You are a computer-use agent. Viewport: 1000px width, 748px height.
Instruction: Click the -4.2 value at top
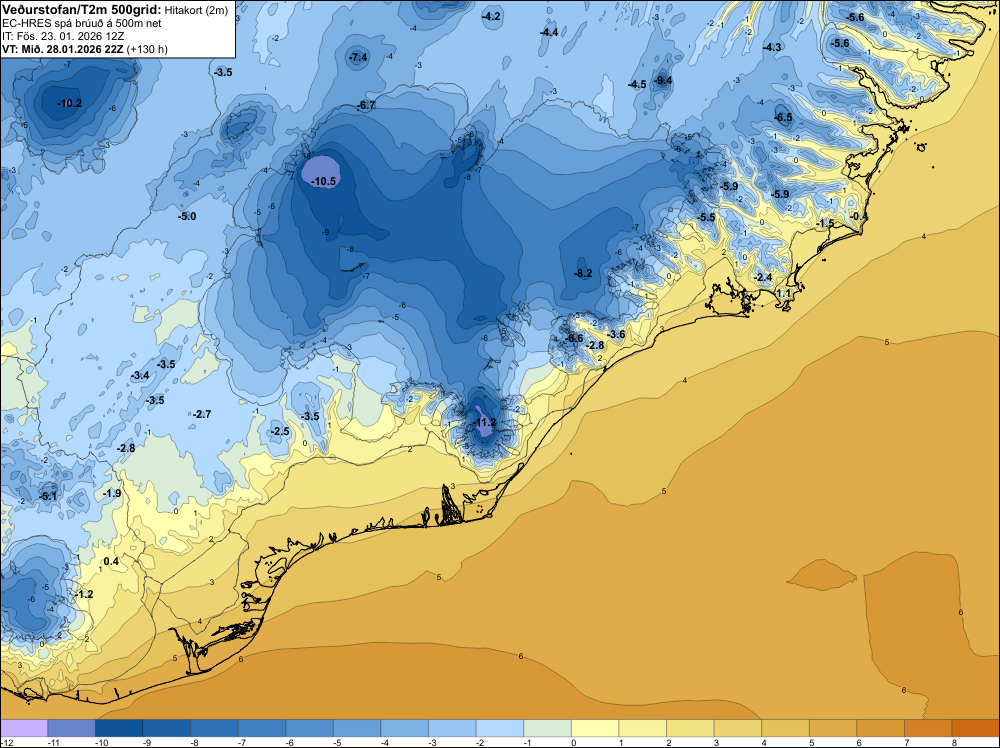coord(491,16)
